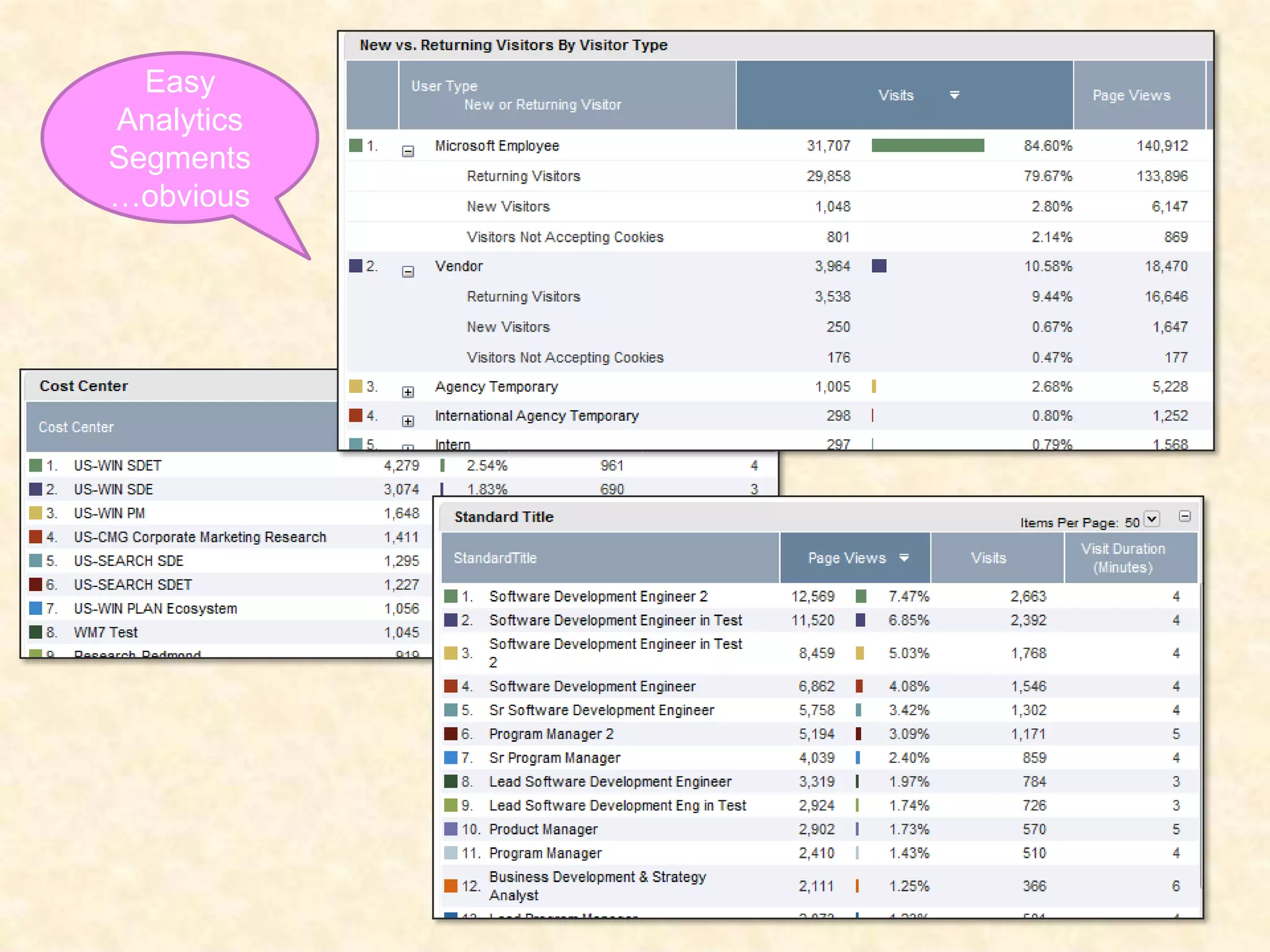The width and height of the screenshot is (1270, 952).
Task: Collapse the Microsoft Employee row
Action: tap(407, 151)
